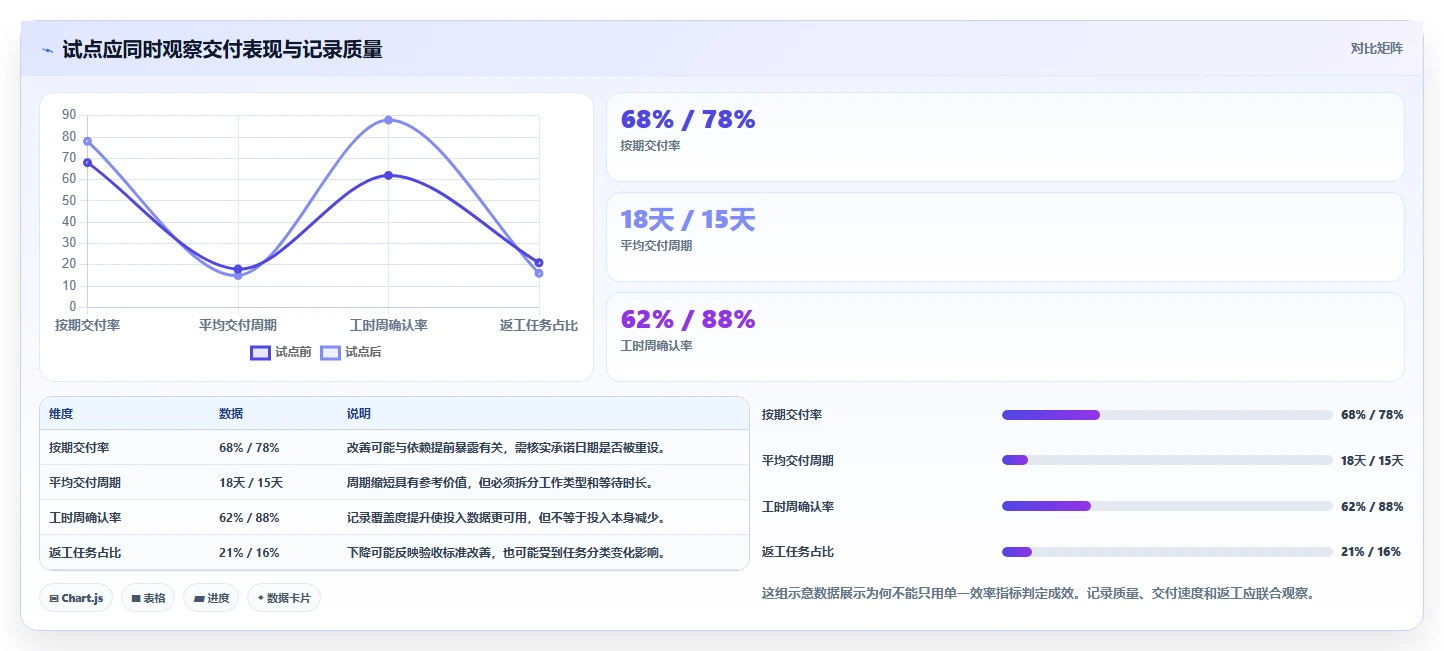The height and width of the screenshot is (651, 1444).
Task: Click the 21% / 16% value beside the progress bar
Action: tap(1372, 552)
